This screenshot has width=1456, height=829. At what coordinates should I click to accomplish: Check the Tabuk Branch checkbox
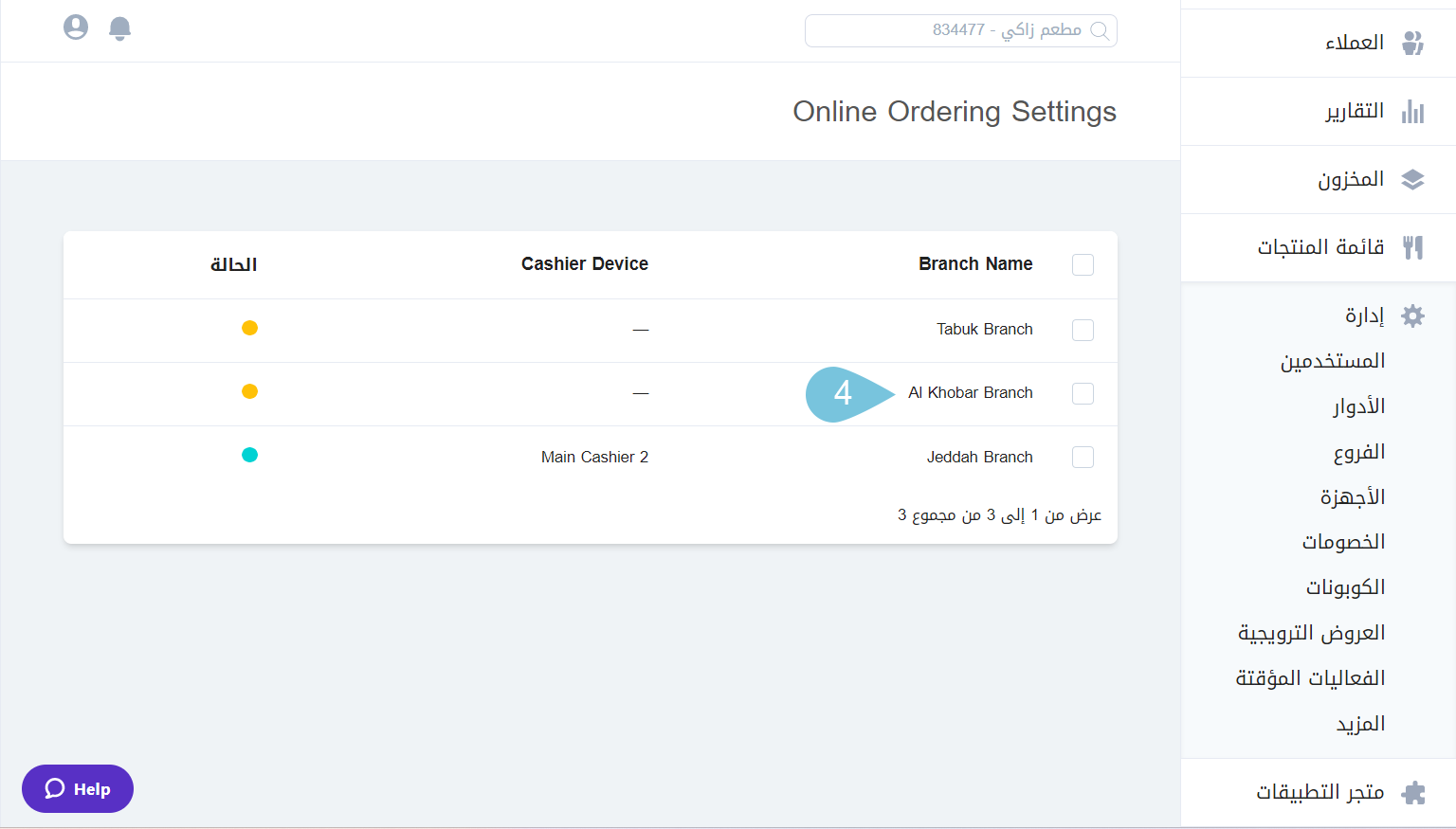click(1083, 330)
